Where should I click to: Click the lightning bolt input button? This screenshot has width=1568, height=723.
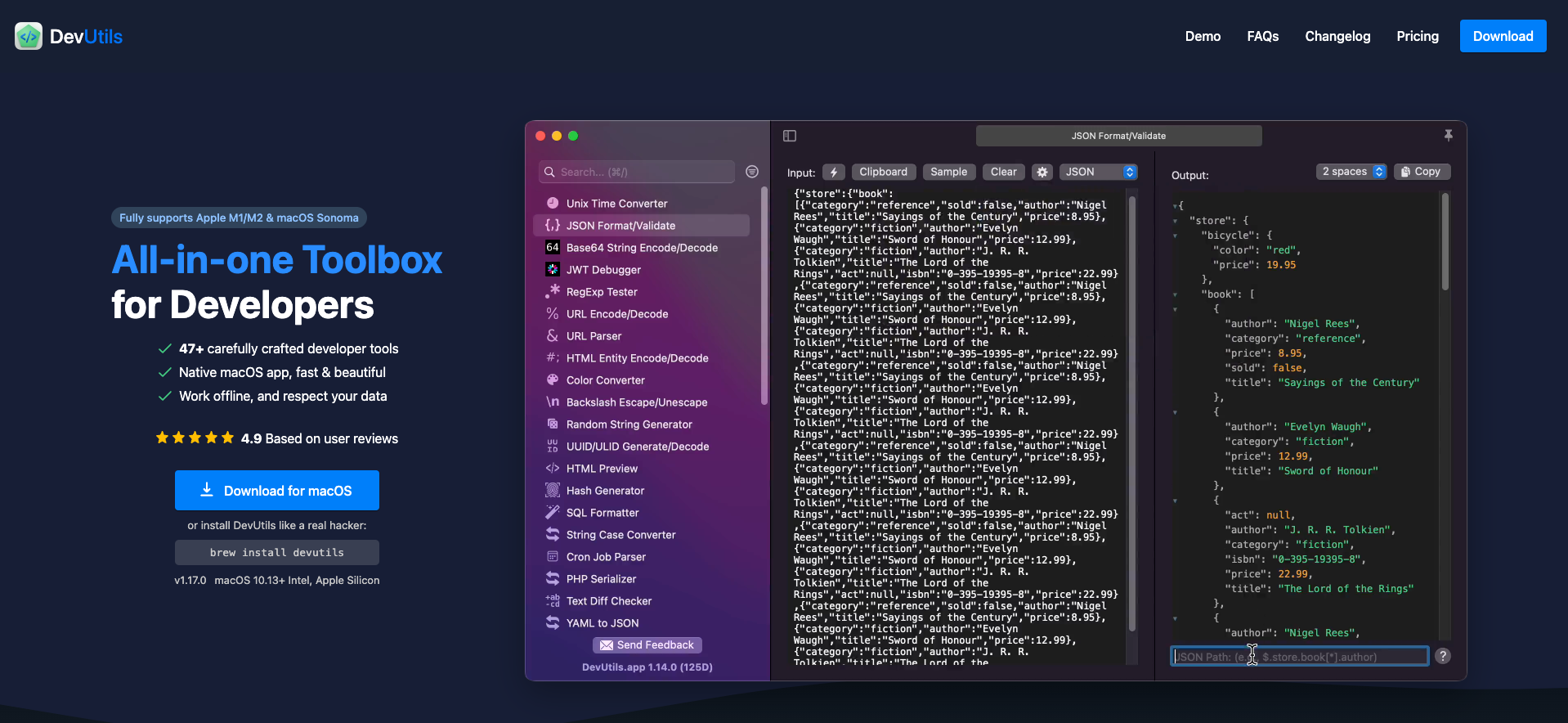click(834, 172)
